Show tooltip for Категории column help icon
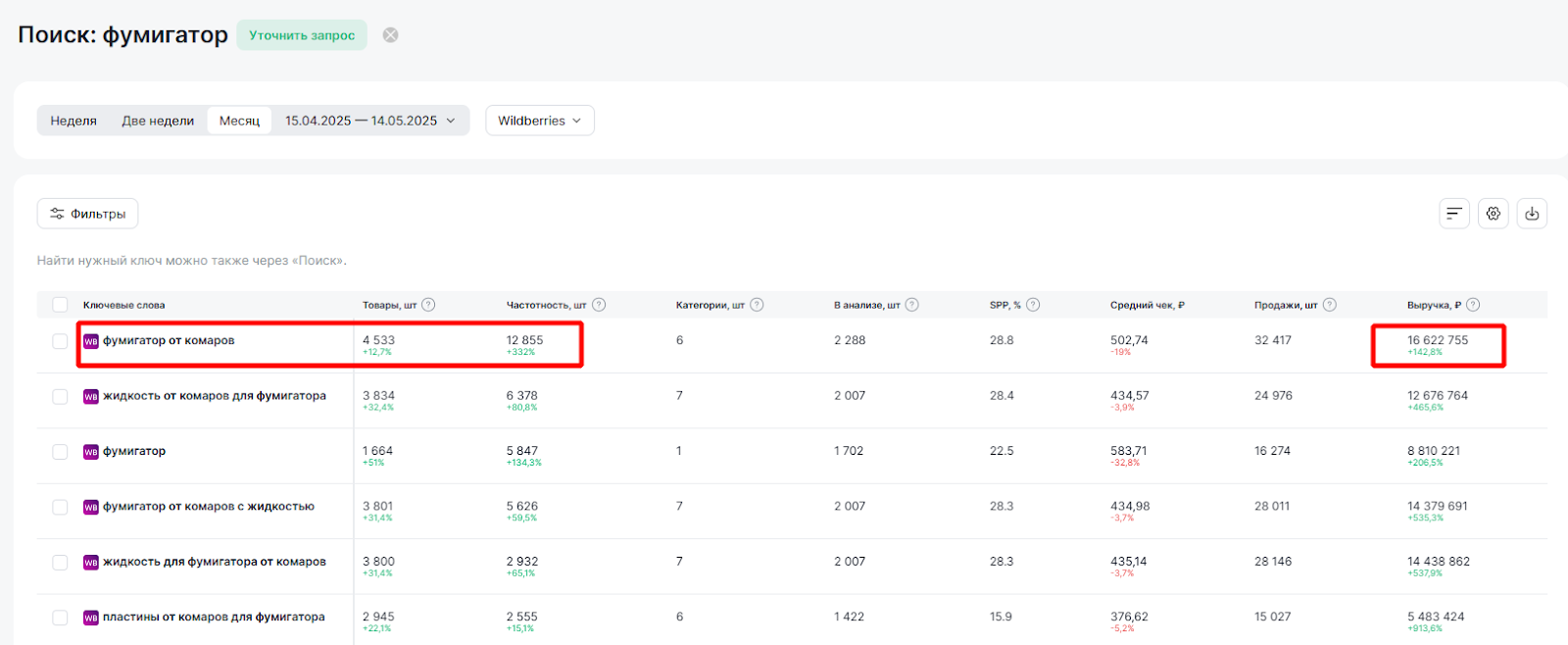The height and width of the screenshot is (645, 1568). click(x=757, y=305)
